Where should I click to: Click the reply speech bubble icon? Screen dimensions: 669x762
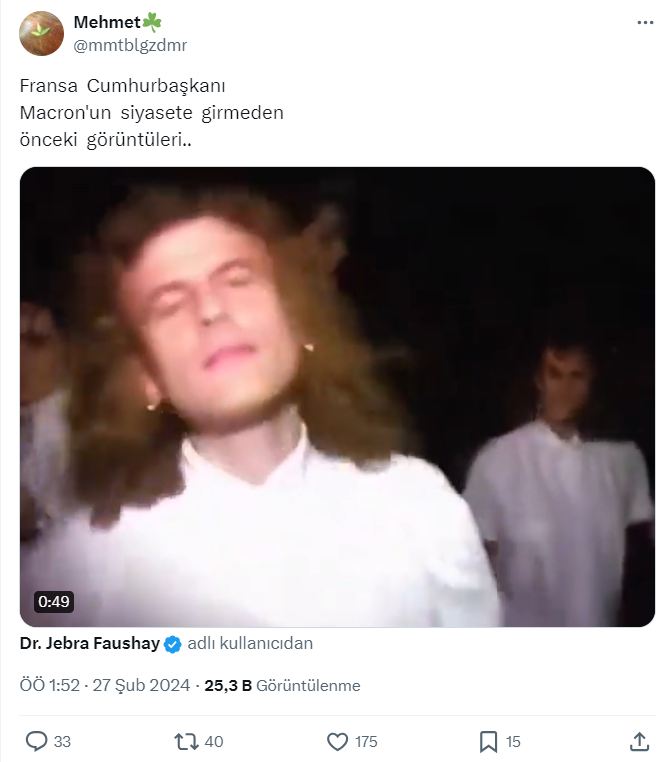tap(37, 741)
